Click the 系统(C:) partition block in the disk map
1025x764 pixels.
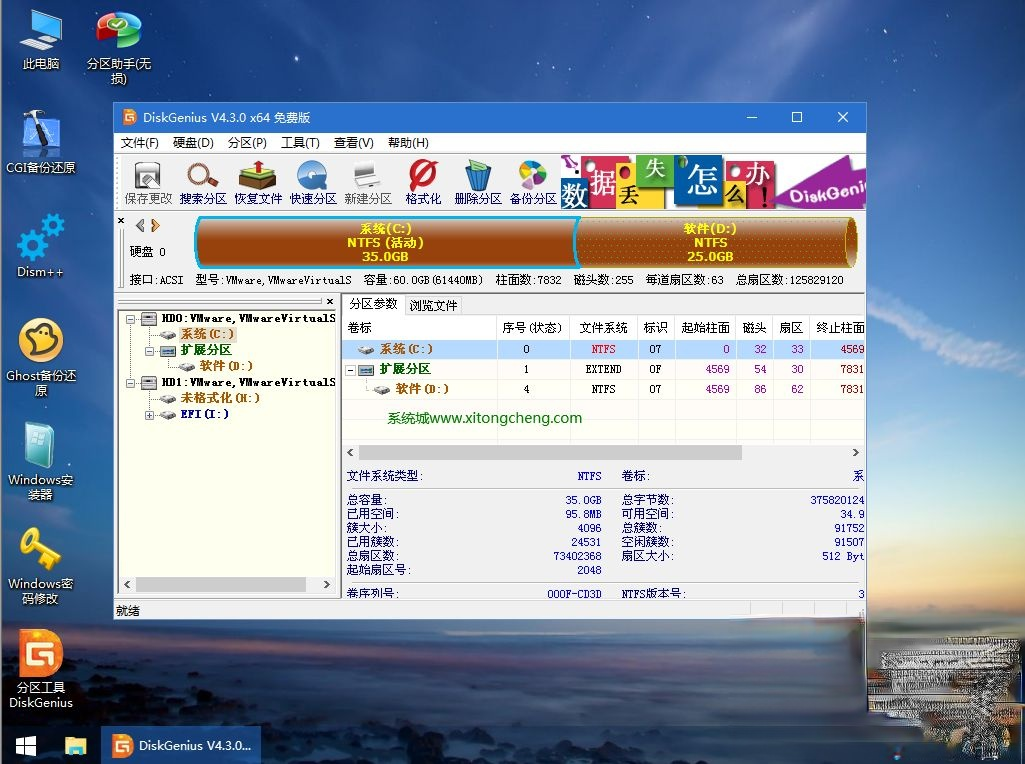(383, 242)
